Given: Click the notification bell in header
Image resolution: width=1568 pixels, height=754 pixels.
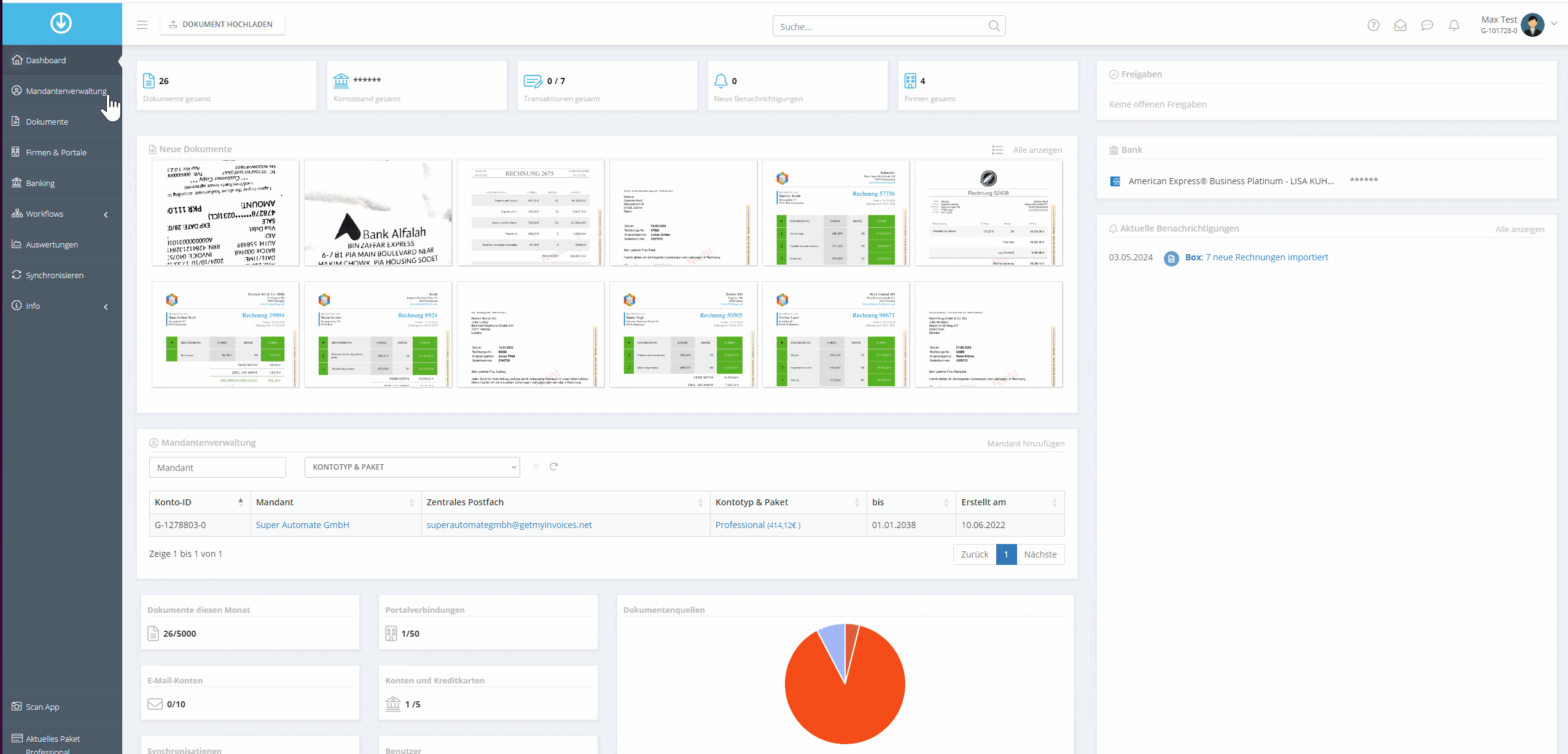Looking at the screenshot, I should pyautogui.click(x=1454, y=25).
